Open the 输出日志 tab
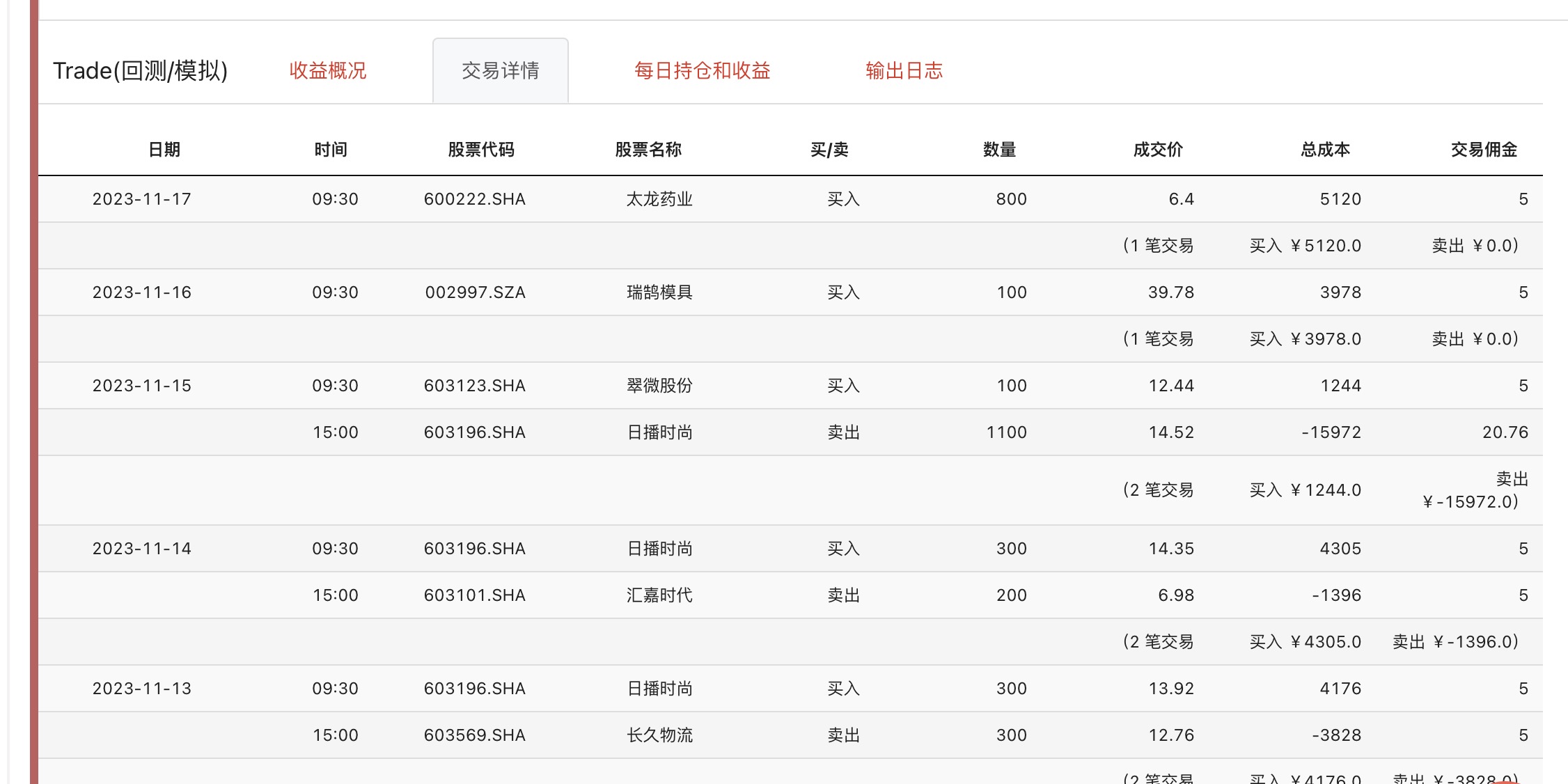This screenshot has height=784, width=1568. click(904, 70)
